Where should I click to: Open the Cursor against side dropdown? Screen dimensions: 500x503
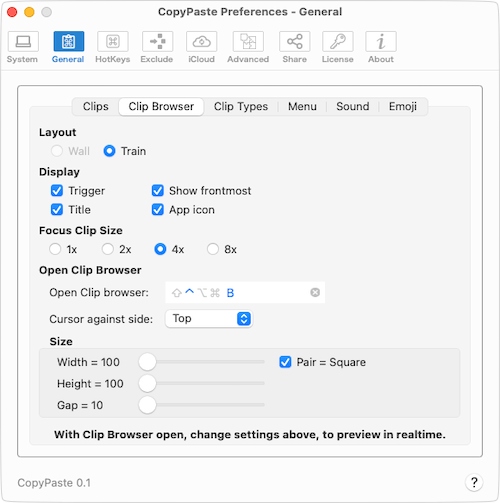[209, 319]
